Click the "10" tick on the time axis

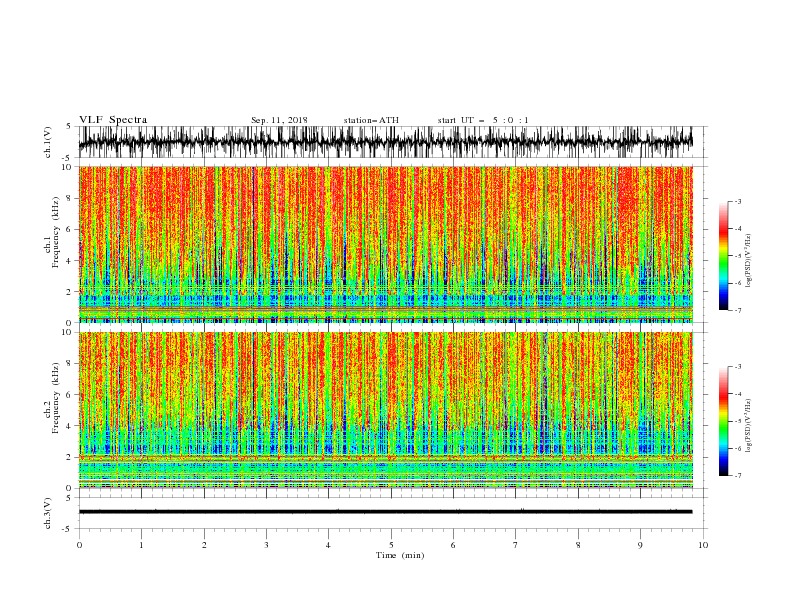pyautogui.click(x=703, y=545)
